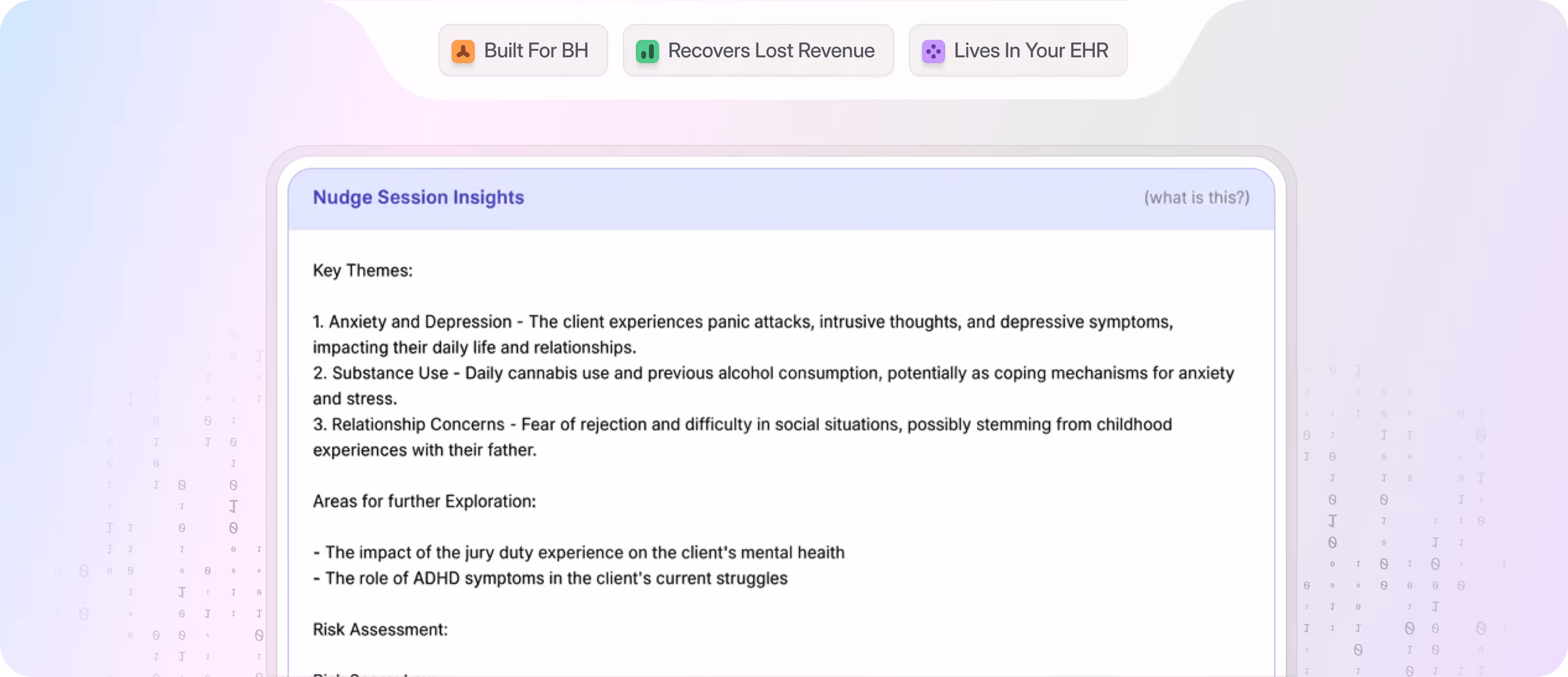1568x677 pixels.
Task: Open the (what is this?) link
Action: coord(1197,198)
